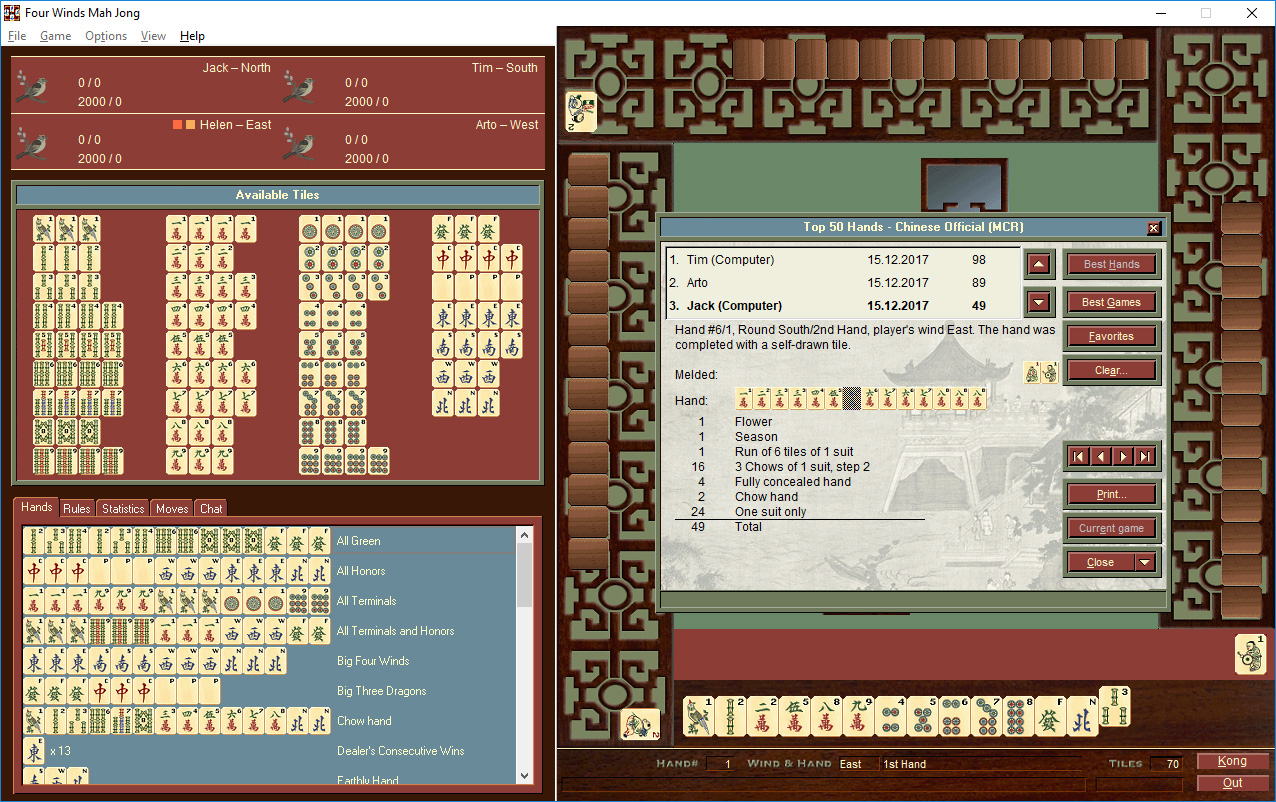The width and height of the screenshot is (1276, 802).
Task: Open the dropdown arrow next to Close
Action: pyautogui.click(x=1145, y=562)
